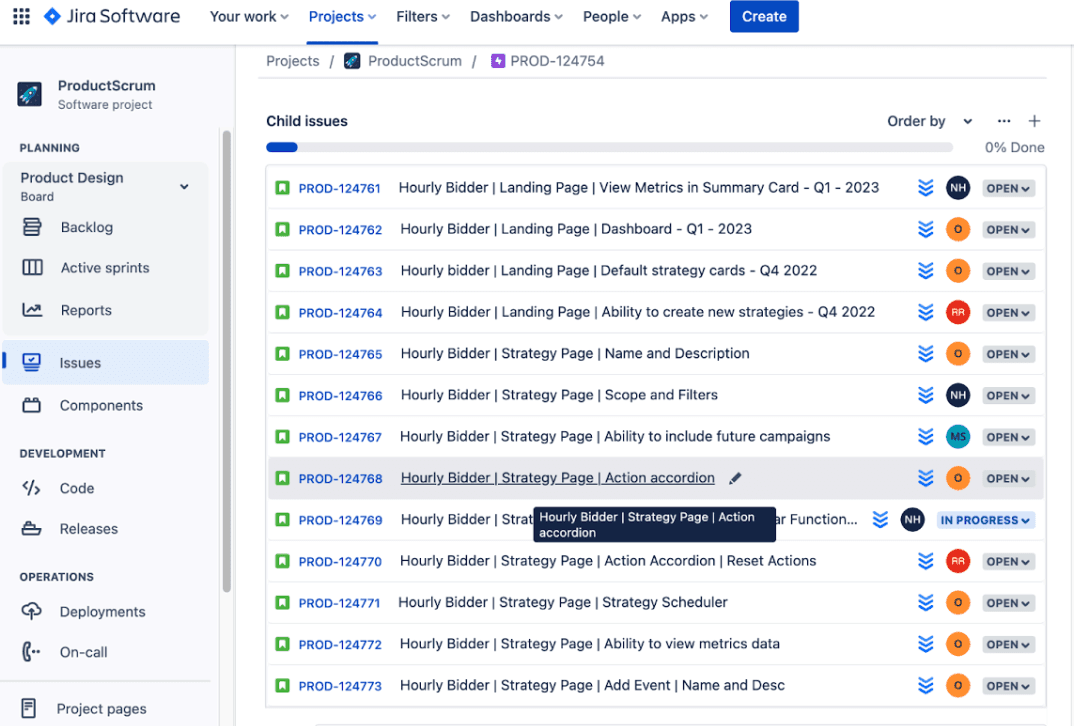The height and width of the screenshot is (726, 1074).
Task: Click the NH assignee avatar on PROD-124761
Action: click(958, 188)
